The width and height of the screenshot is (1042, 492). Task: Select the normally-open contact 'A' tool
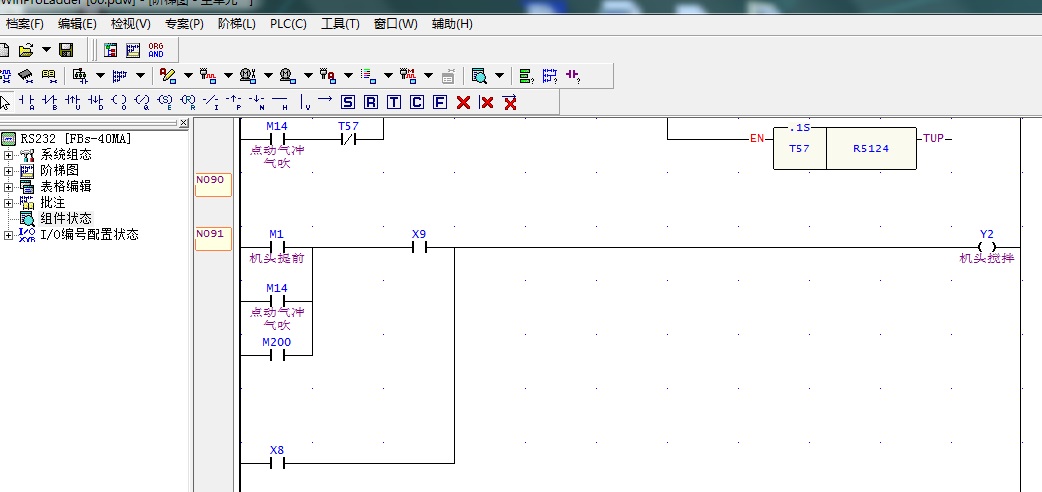click(x=27, y=102)
